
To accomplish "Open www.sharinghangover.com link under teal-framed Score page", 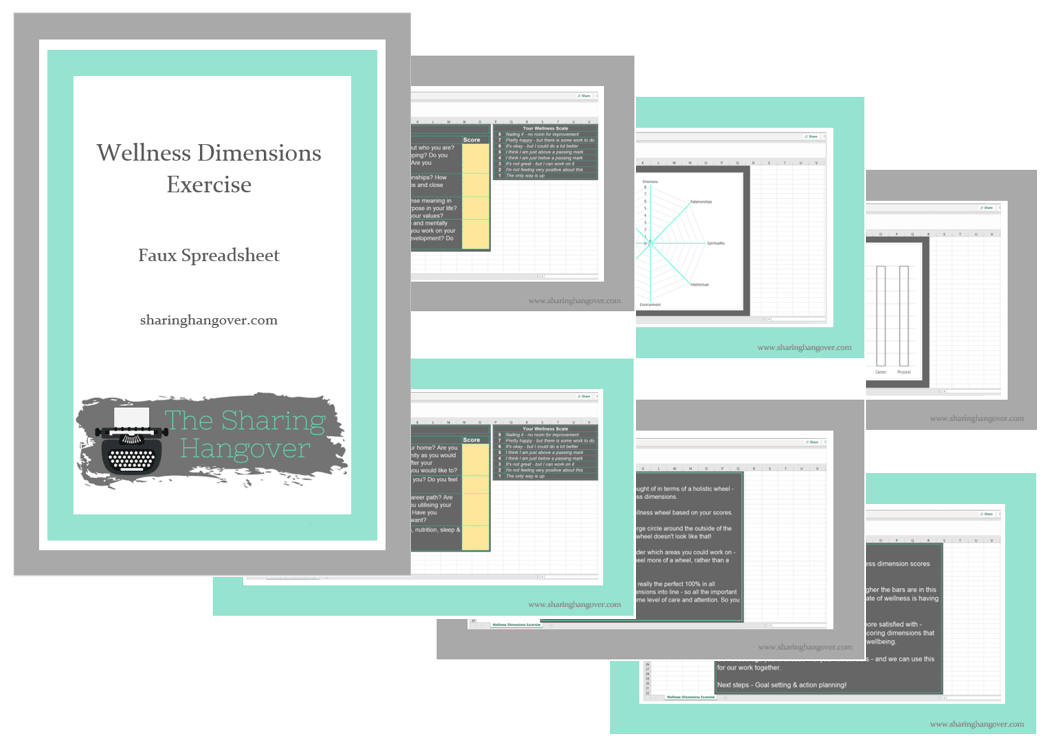I will 575,604.
